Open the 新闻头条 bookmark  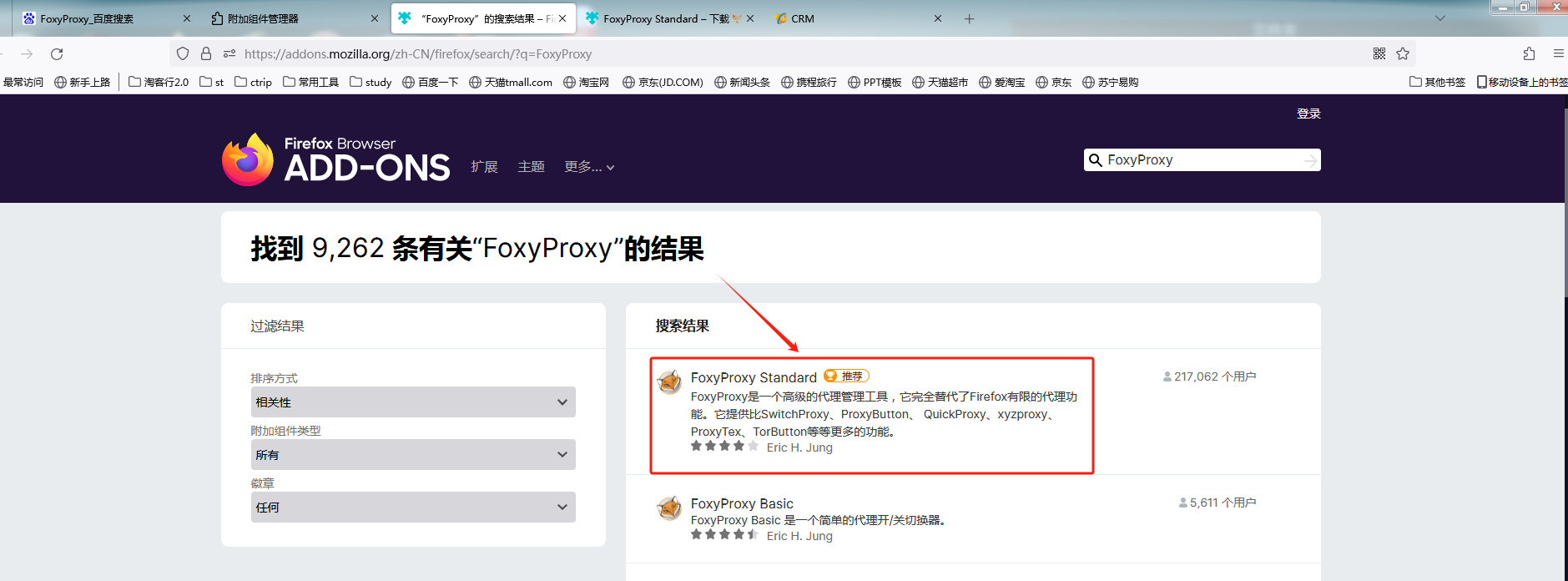(742, 82)
